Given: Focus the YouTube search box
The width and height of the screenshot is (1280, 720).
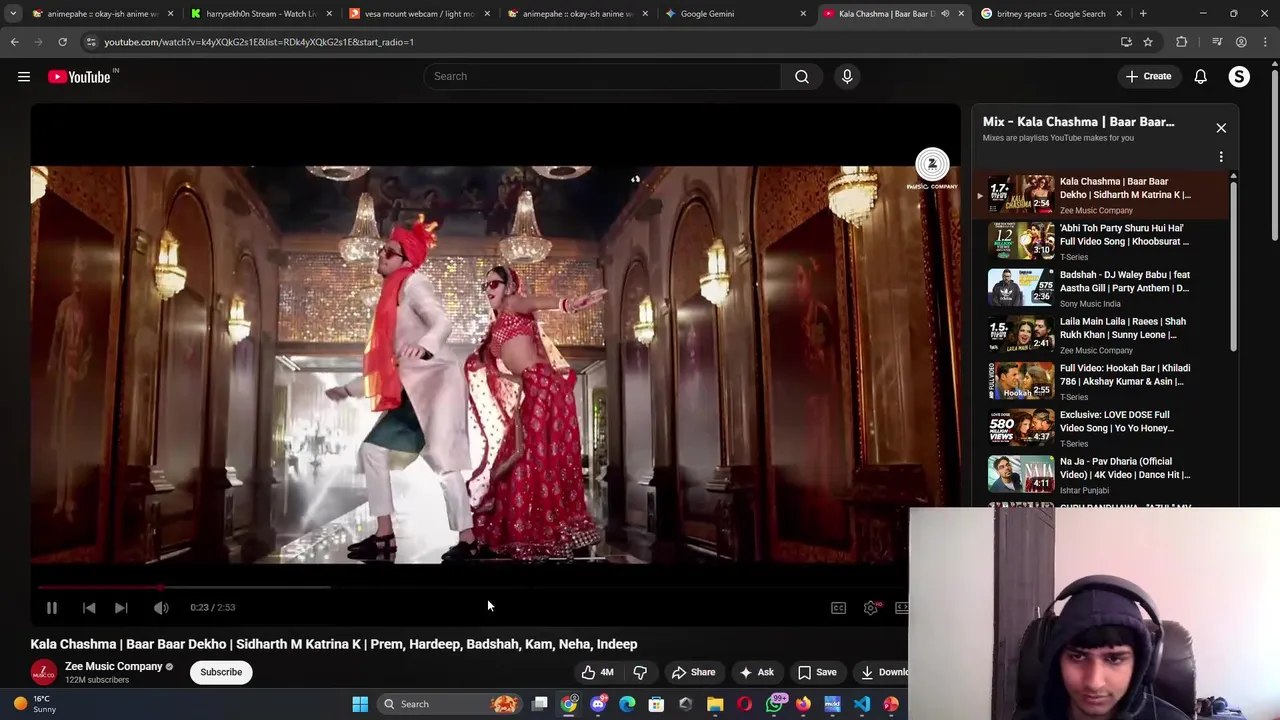Looking at the screenshot, I should click(x=602, y=76).
